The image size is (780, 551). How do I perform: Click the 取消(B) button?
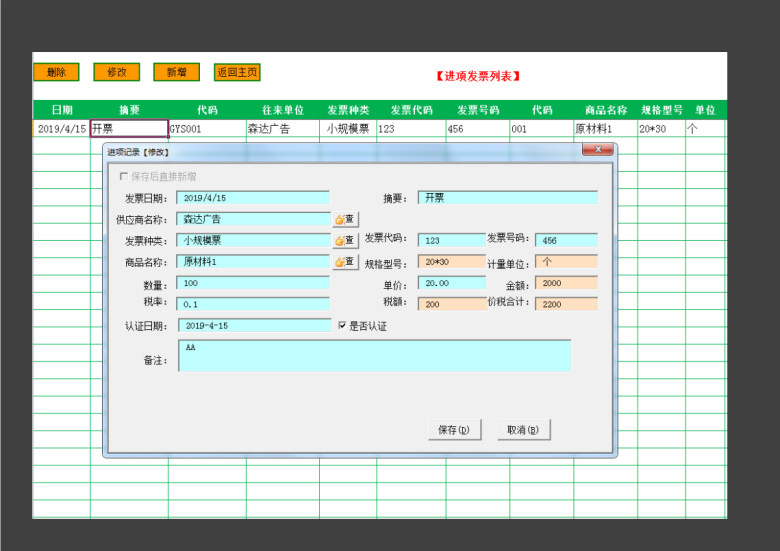[523, 430]
